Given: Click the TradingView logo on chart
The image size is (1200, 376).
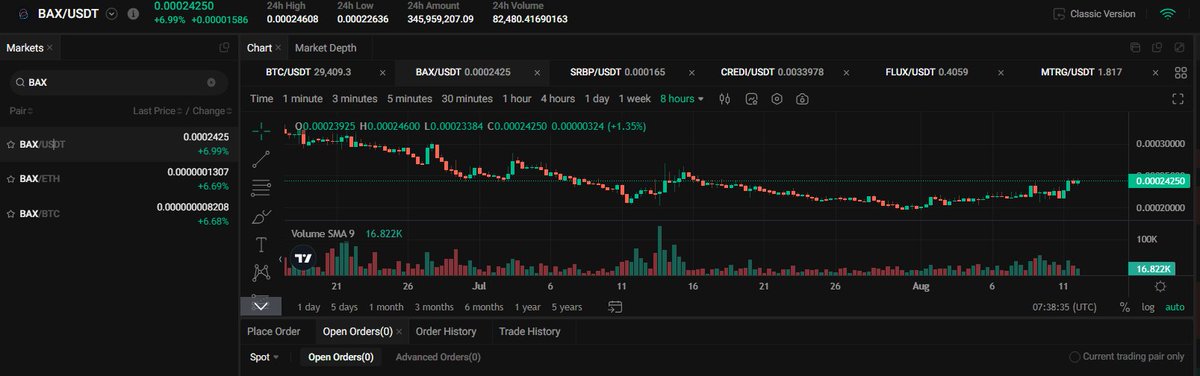Looking at the screenshot, I should point(302,259).
